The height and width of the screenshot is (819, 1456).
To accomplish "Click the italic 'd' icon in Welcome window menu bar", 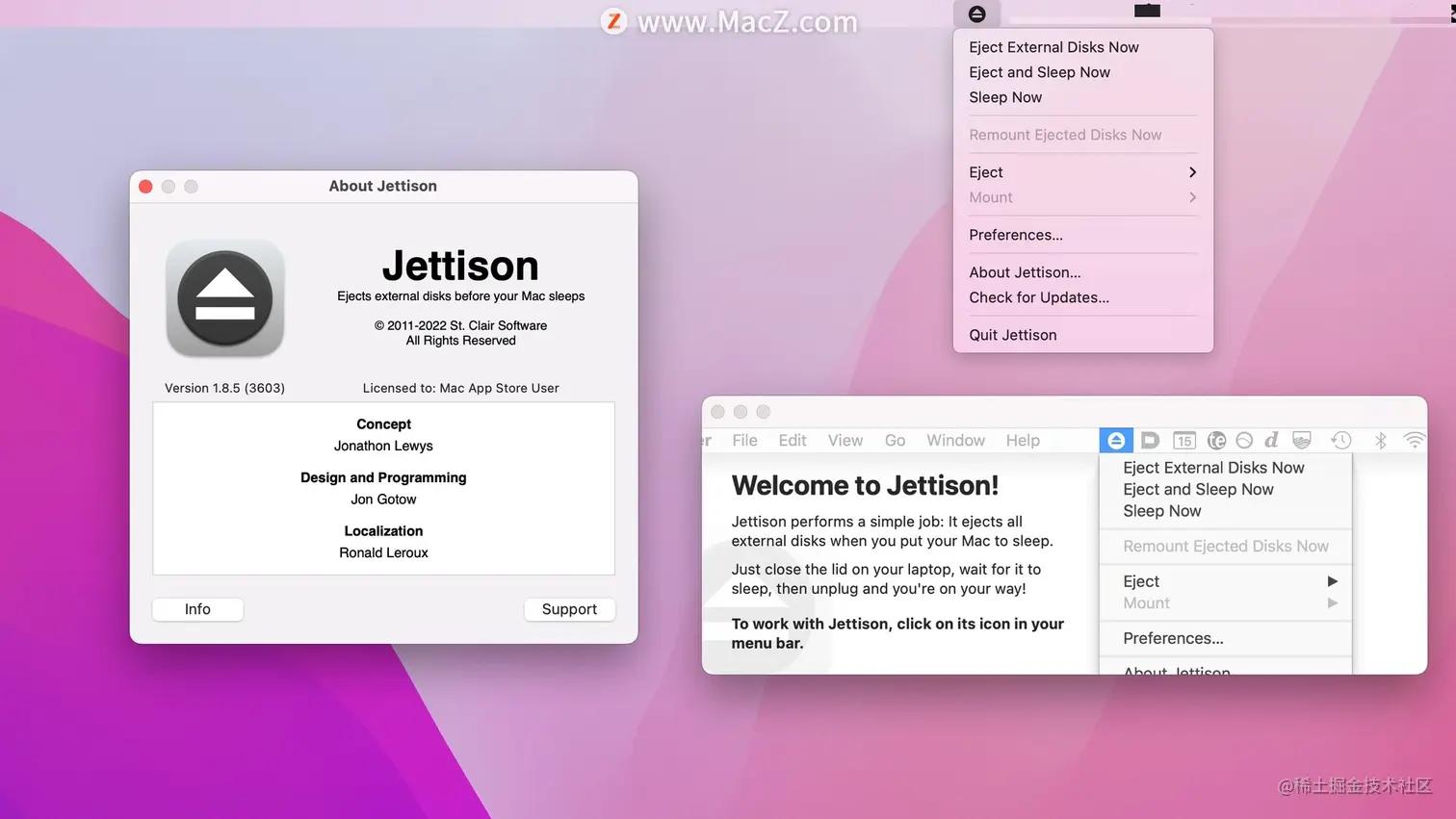I will [1271, 440].
